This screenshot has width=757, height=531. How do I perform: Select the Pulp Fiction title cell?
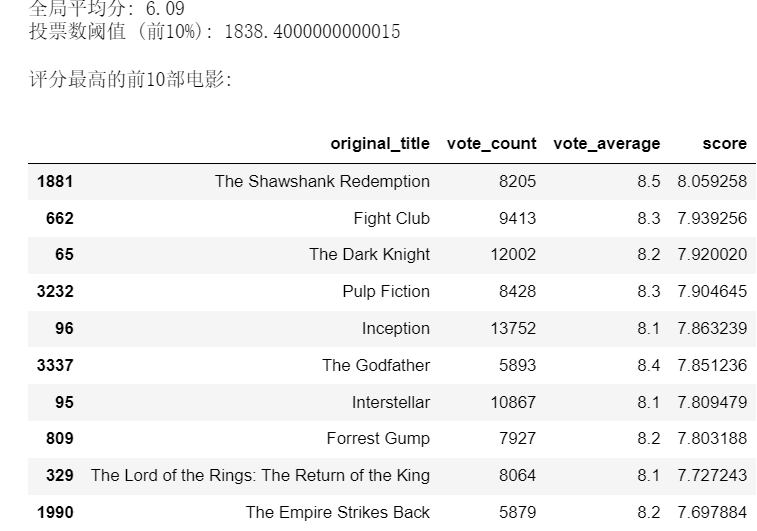(385, 291)
